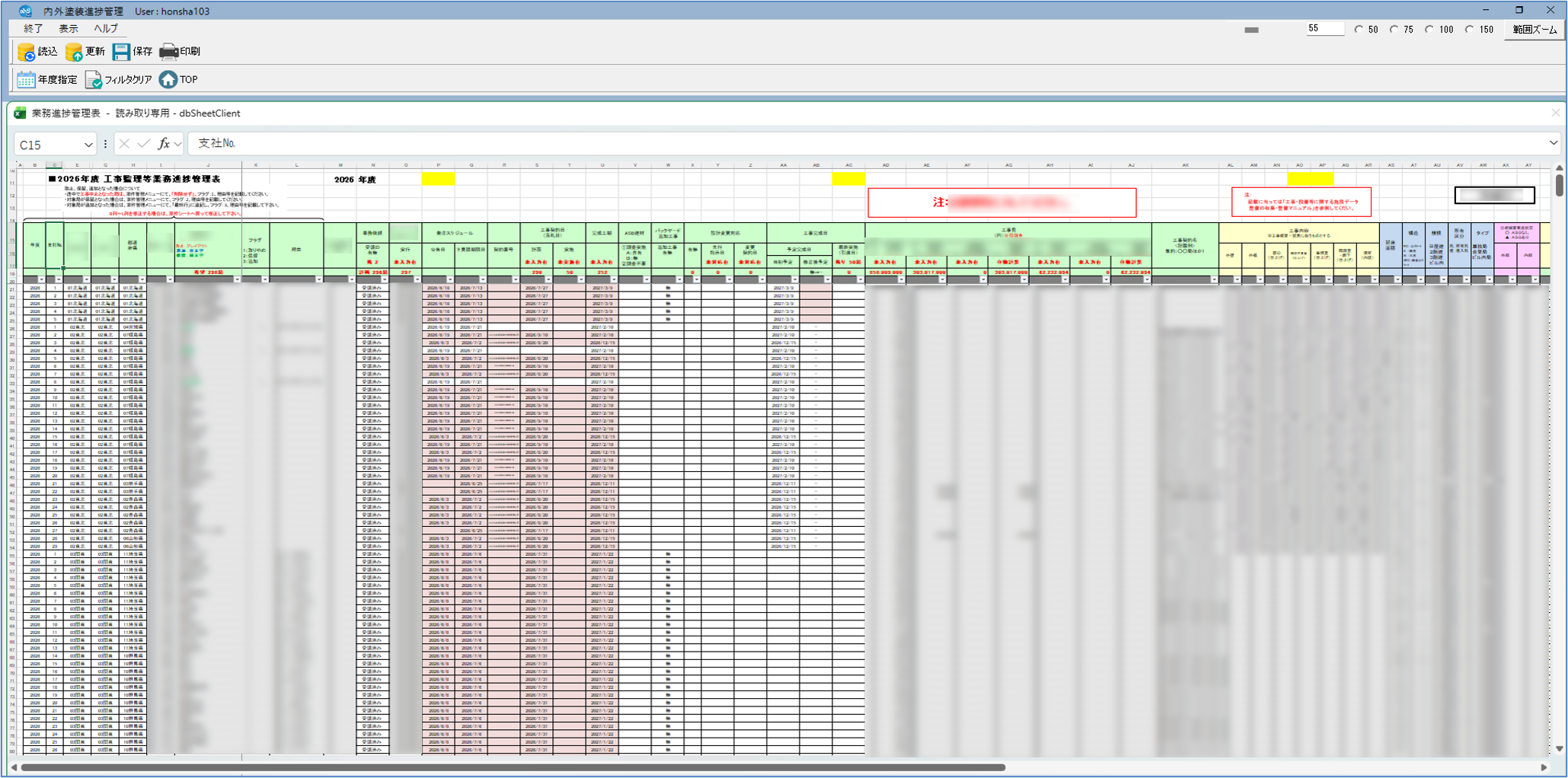
Task: Select the 100 zoom radio button
Action: [x=1429, y=30]
